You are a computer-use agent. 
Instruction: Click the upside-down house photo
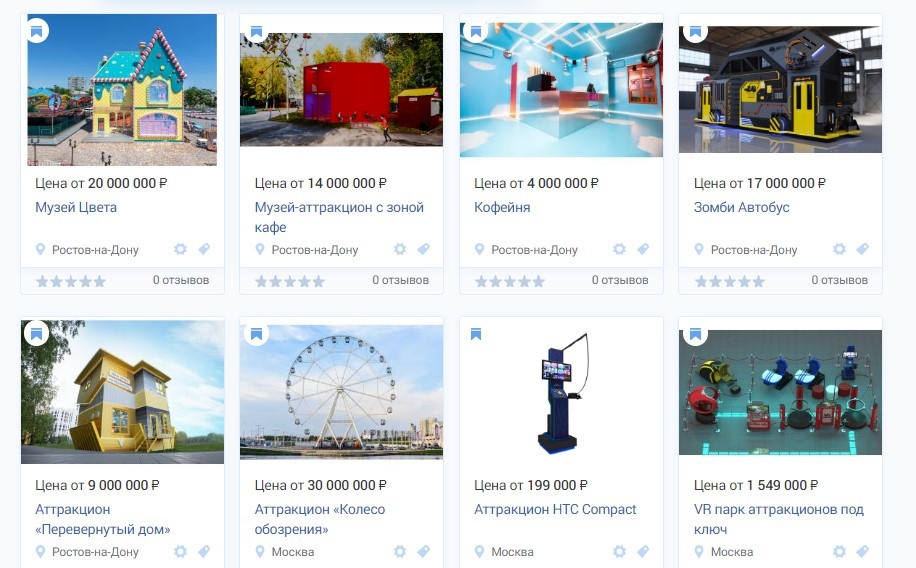(x=123, y=392)
